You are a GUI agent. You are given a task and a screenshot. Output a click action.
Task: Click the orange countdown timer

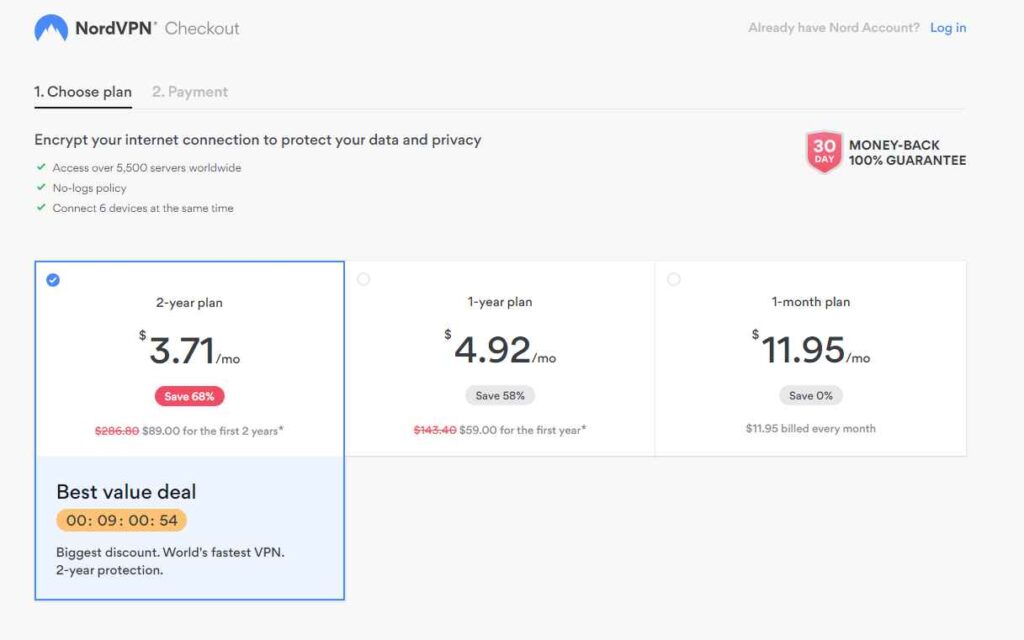tap(121, 521)
